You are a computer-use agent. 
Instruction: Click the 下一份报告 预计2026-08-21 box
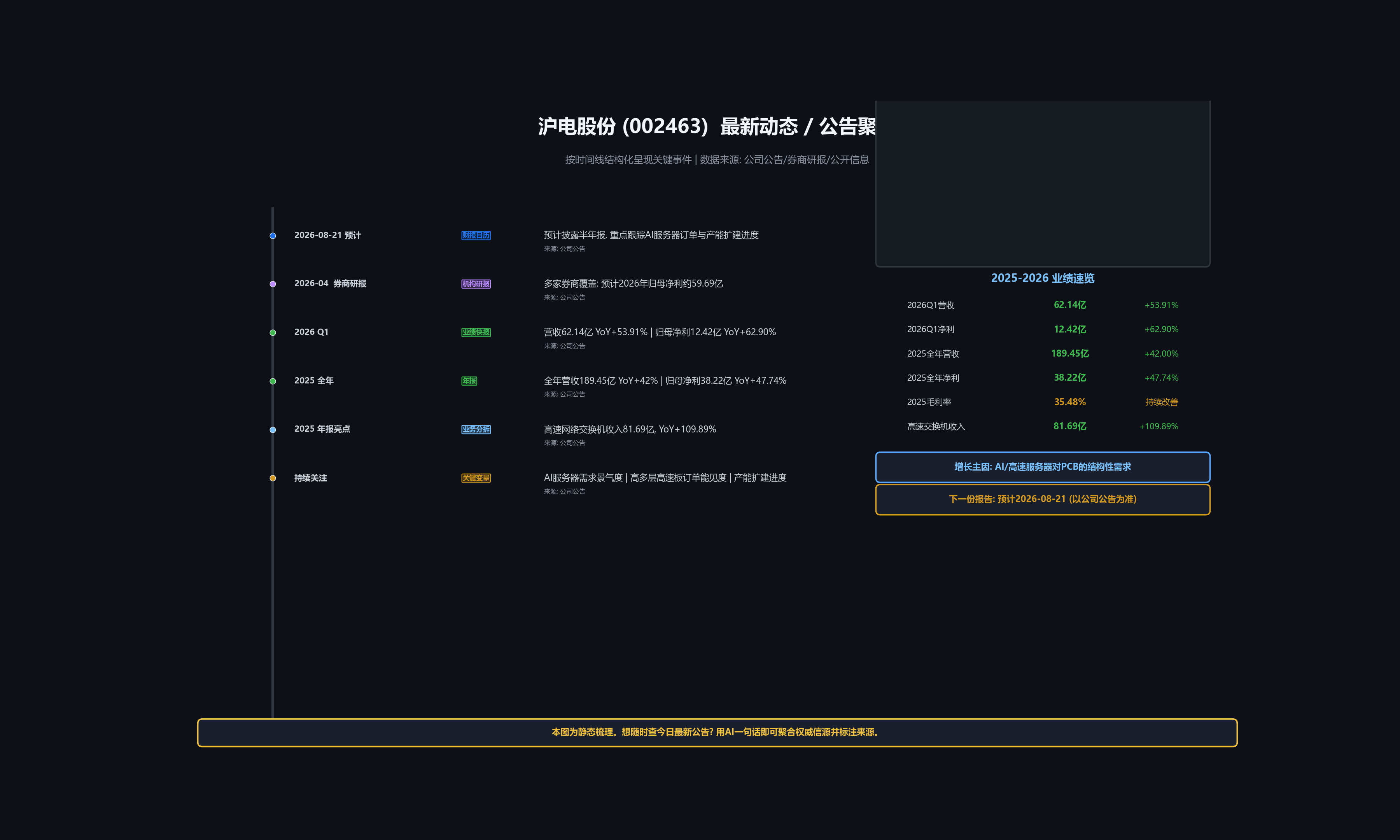pos(1042,499)
